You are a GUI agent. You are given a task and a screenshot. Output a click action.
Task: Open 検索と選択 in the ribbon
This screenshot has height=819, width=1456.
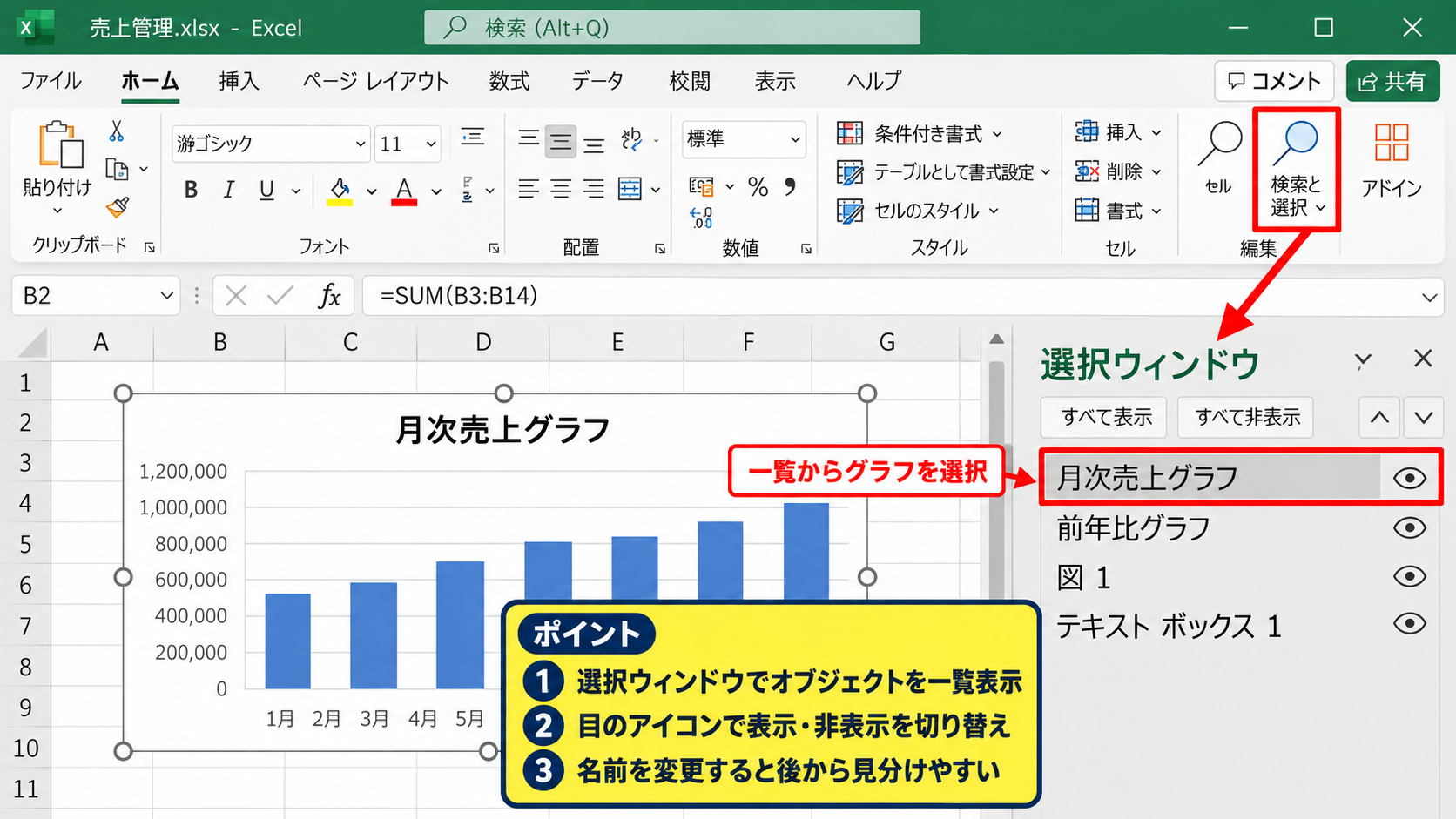[1297, 169]
